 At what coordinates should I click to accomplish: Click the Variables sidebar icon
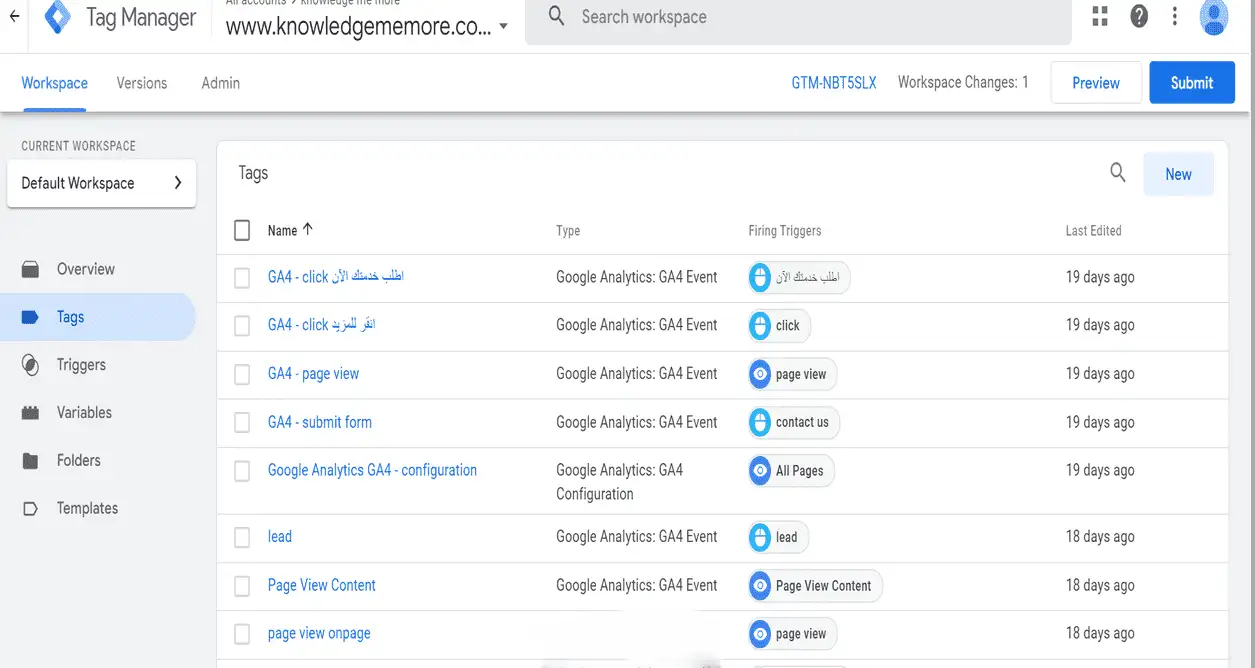(31, 412)
